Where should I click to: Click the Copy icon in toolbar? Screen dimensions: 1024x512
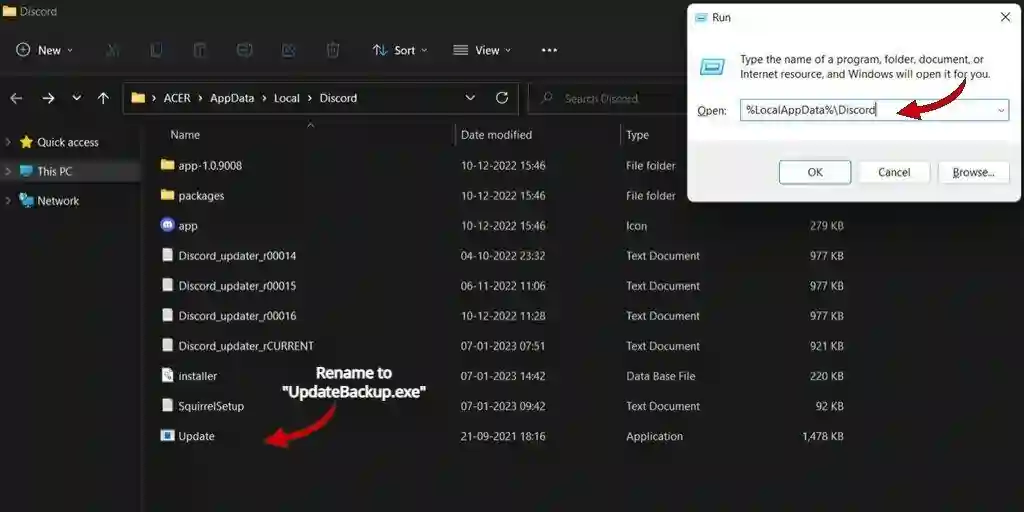(x=156, y=50)
